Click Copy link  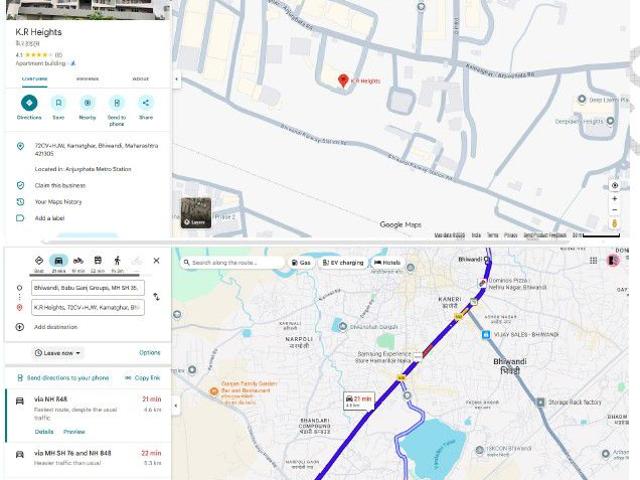tap(142, 378)
